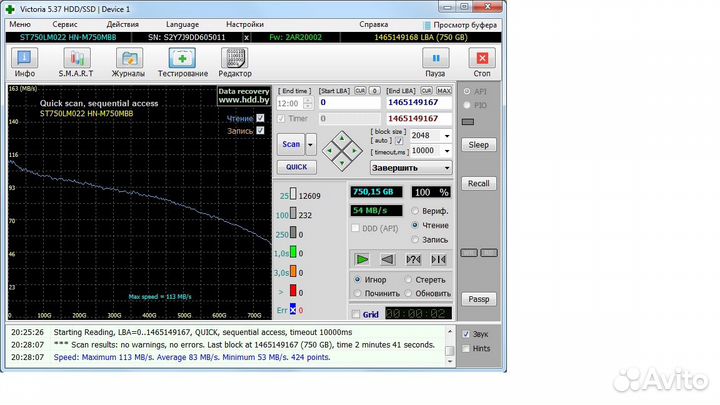Click the green play scan-mode arrow
Image resolution: width=720 pixels, height=405 pixels.
362,259
